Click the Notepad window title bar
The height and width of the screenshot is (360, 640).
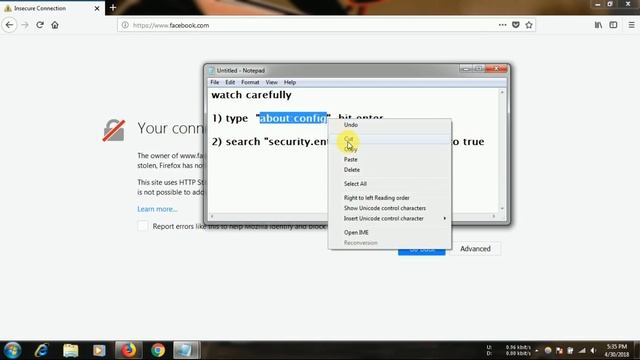point(335,70)
